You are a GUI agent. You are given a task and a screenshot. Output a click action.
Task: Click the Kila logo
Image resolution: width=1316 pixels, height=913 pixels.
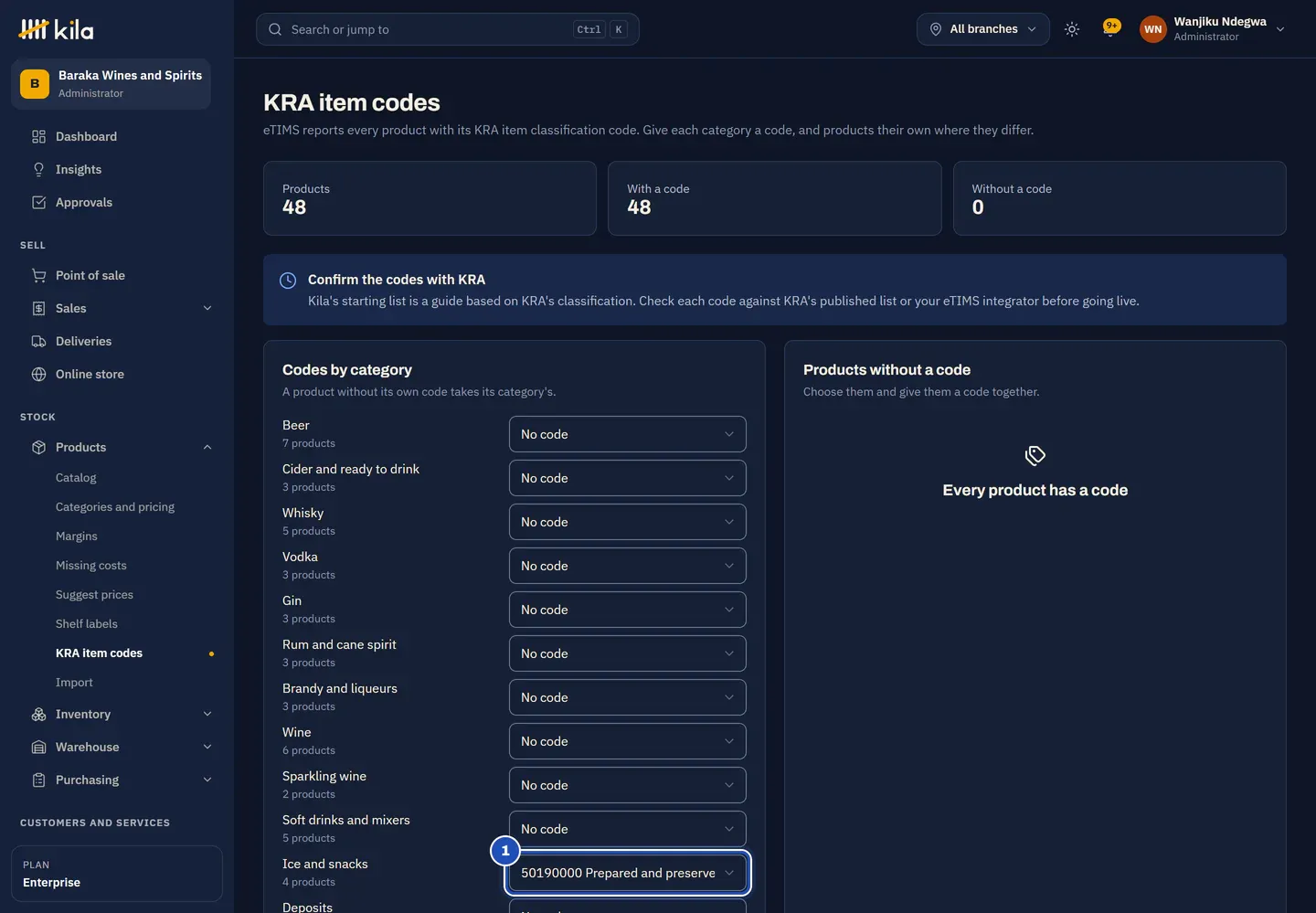click(56, 29)
